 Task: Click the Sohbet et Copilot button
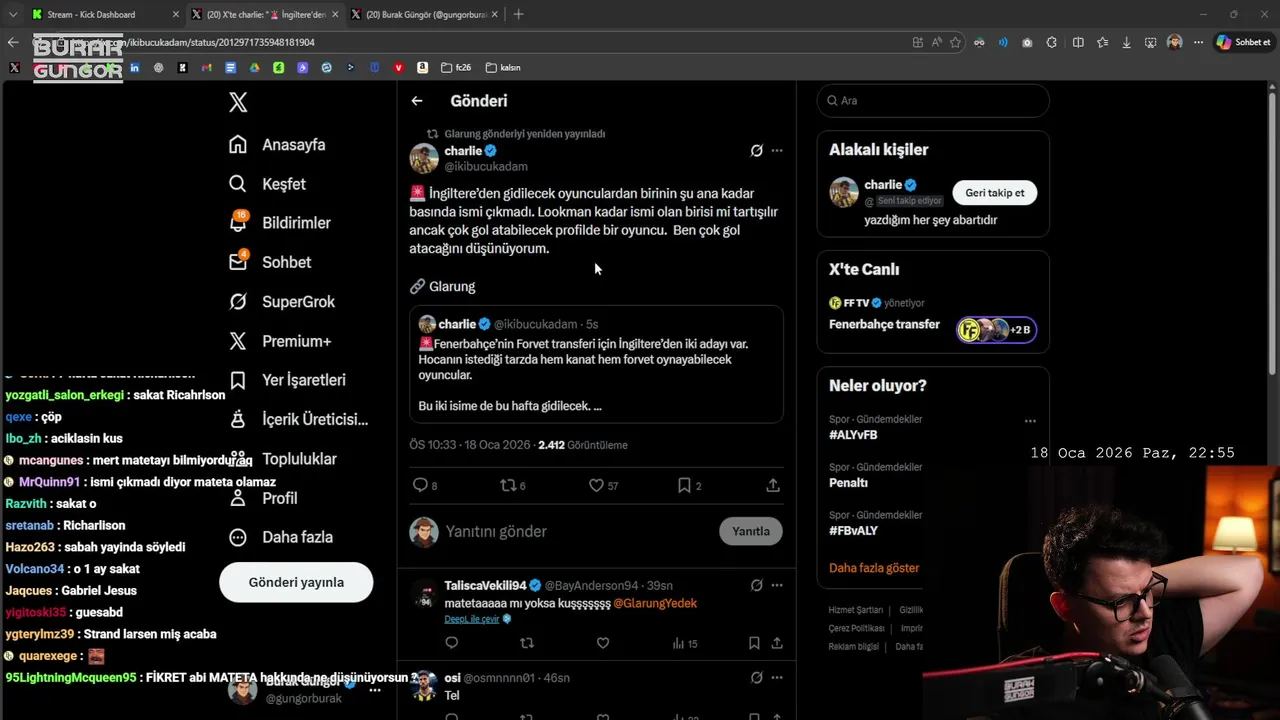pos(1243,42)
